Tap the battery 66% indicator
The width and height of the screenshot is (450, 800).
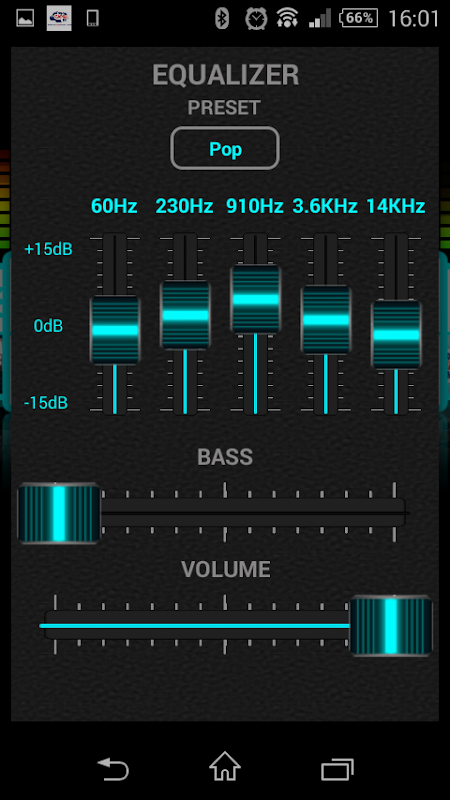(x=359, y=19)
